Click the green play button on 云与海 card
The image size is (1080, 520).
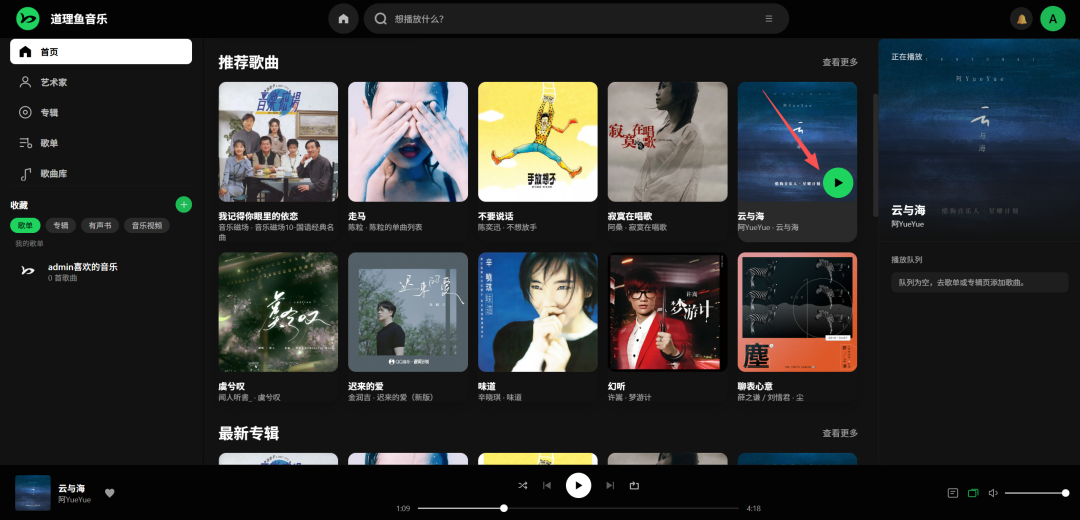[x=838, y=182]
